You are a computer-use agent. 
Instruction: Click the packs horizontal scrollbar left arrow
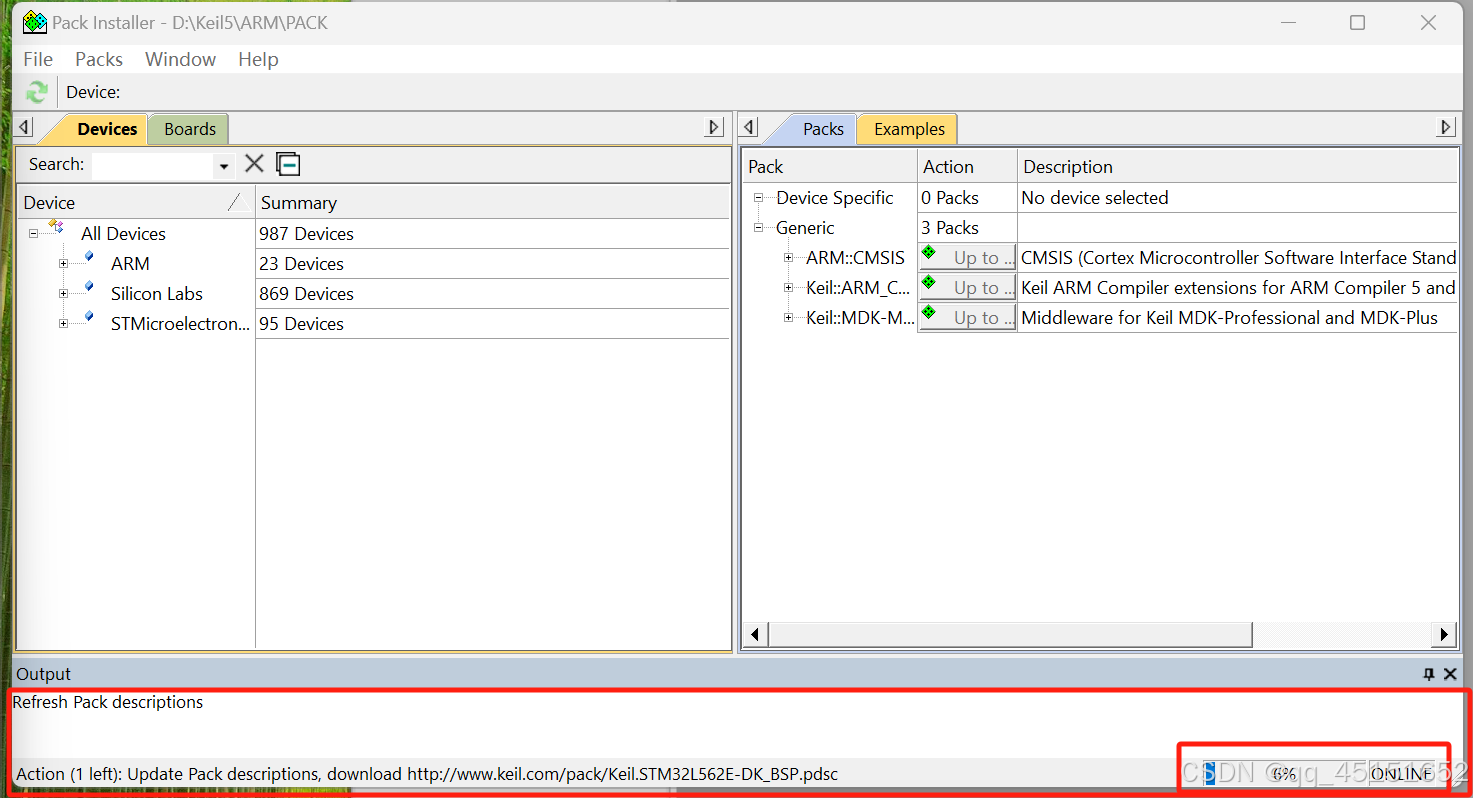[755, 634]
